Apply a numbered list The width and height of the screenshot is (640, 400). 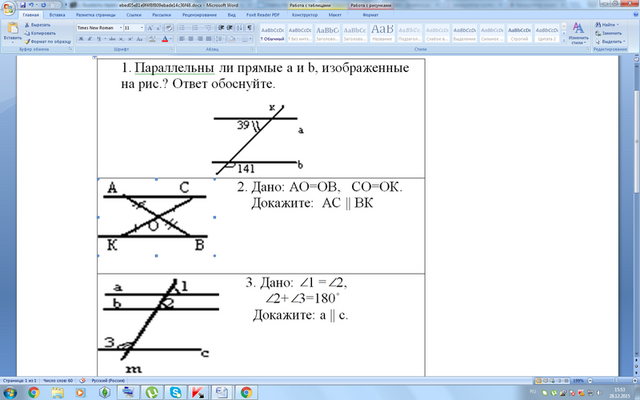point(196,28)
